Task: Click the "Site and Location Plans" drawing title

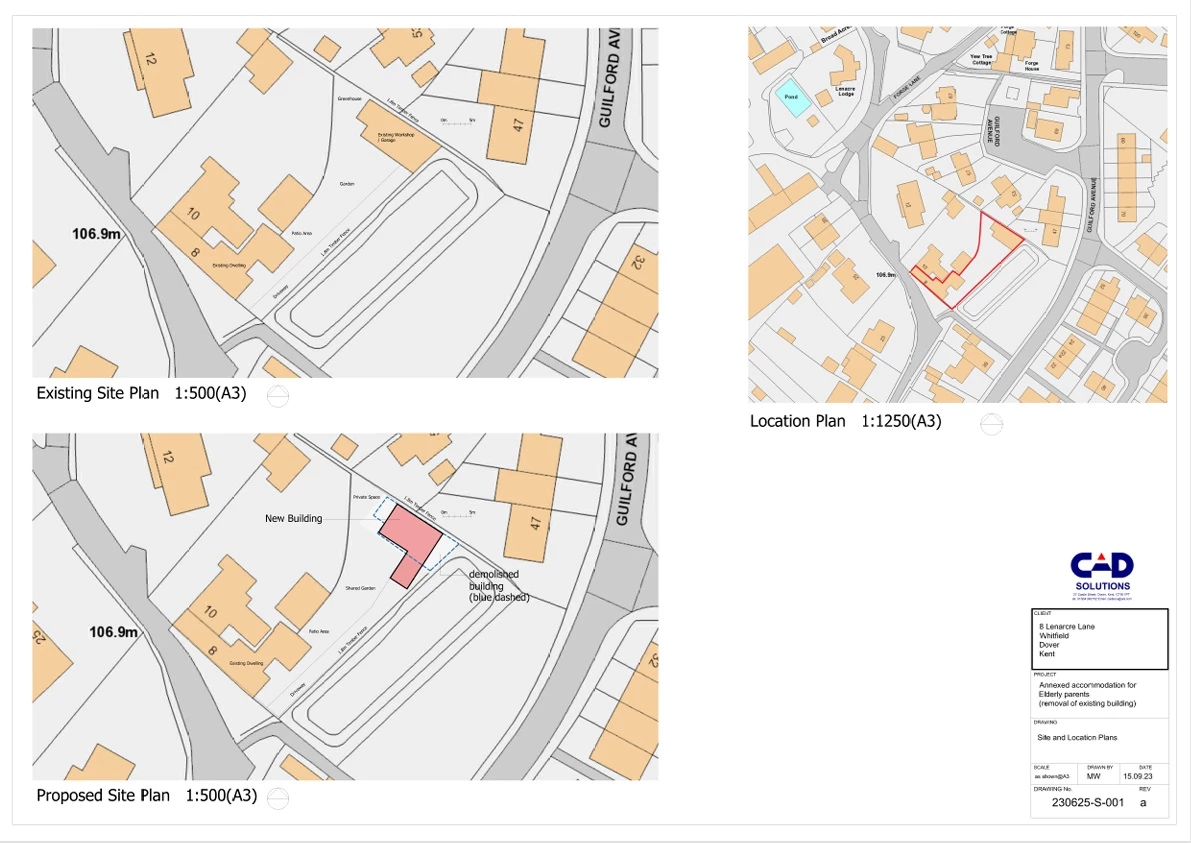Action: tap(1078, 738)
